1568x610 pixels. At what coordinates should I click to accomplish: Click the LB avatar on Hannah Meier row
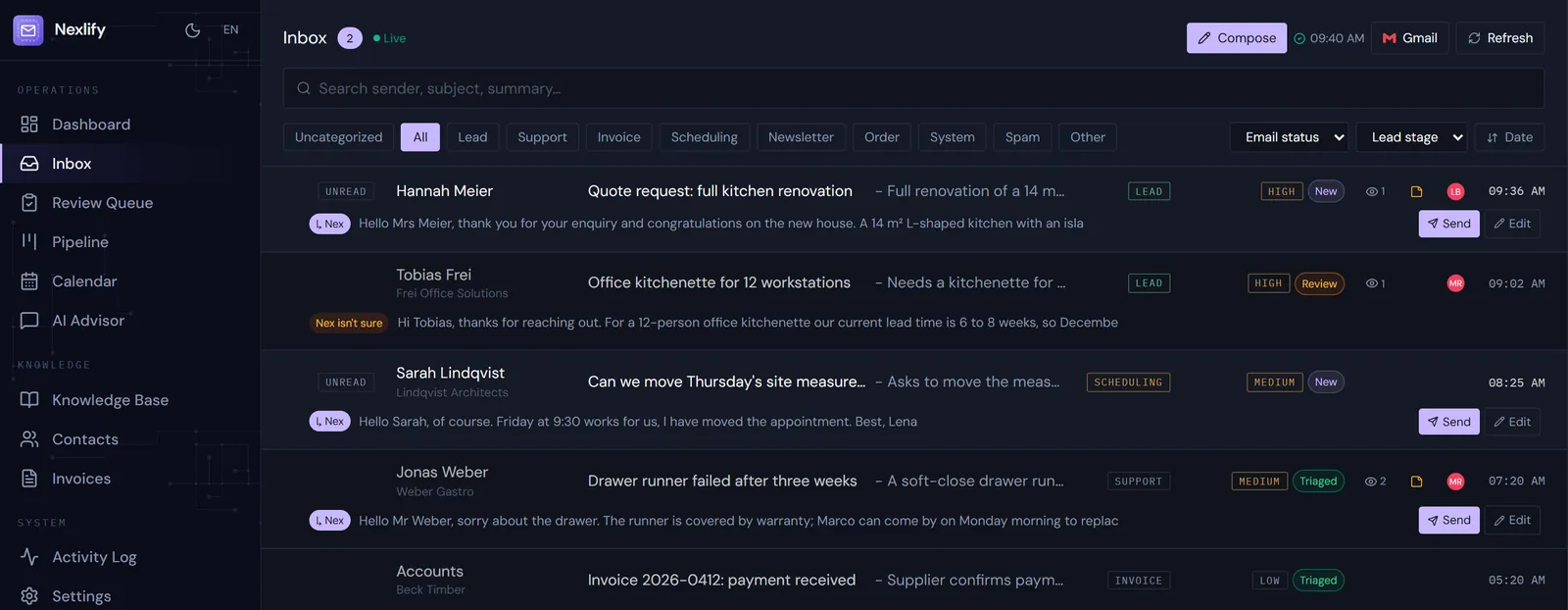point(1455,191)
